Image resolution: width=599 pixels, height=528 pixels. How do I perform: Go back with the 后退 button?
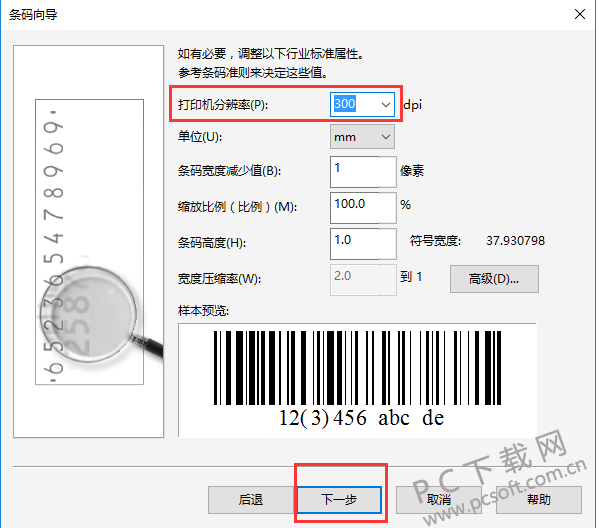click(251, 500)
